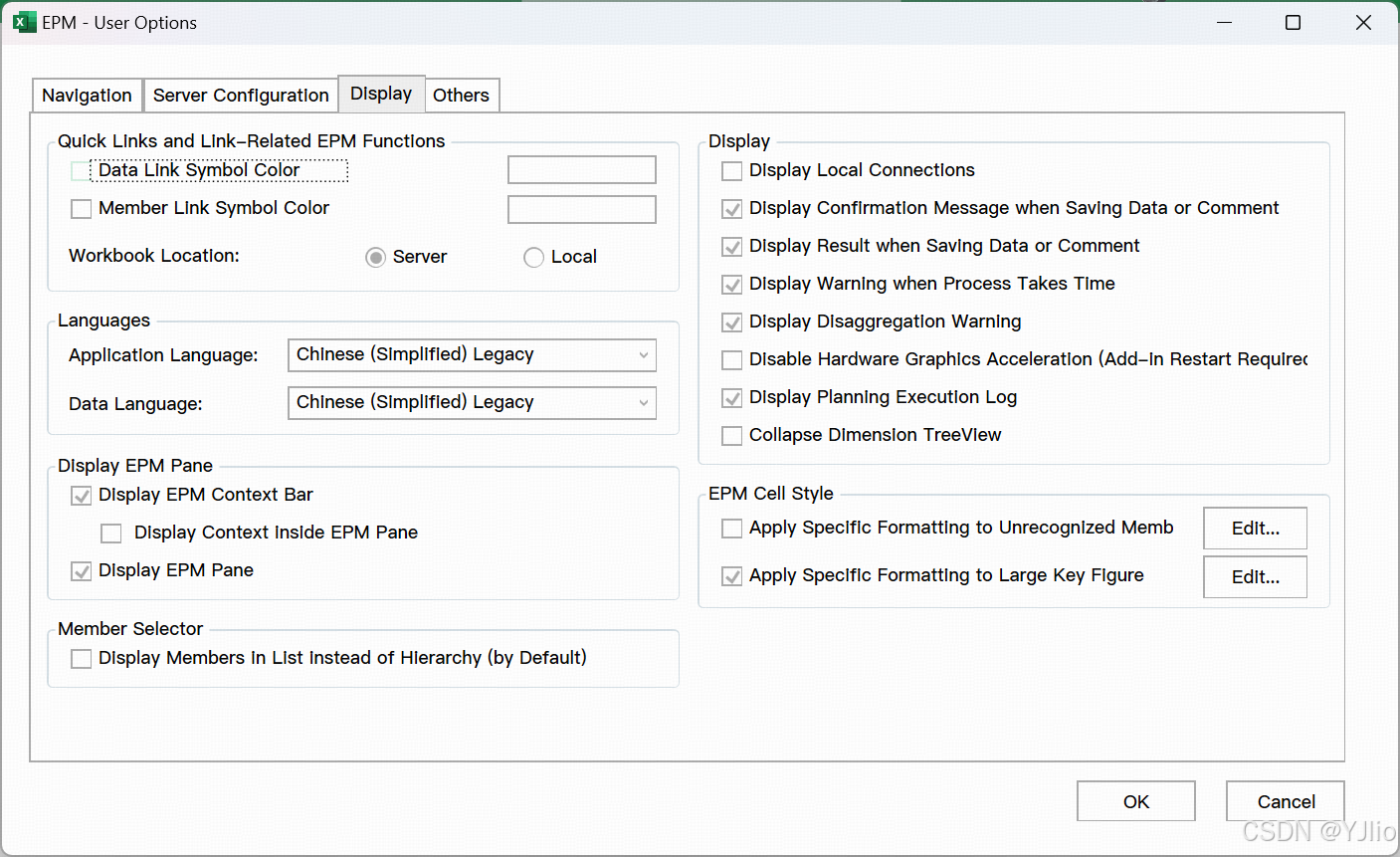Open the Data Language dropdown
This screenshot has width=1400, height=857.
(x=473, y=403)
